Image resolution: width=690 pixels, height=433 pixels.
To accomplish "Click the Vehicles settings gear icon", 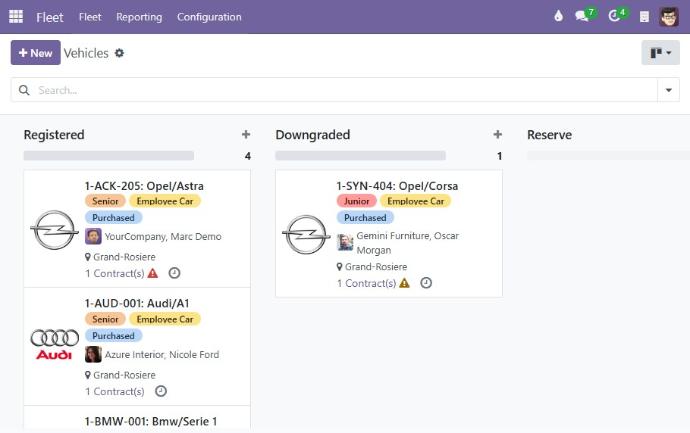I will [x=120, y=53].
